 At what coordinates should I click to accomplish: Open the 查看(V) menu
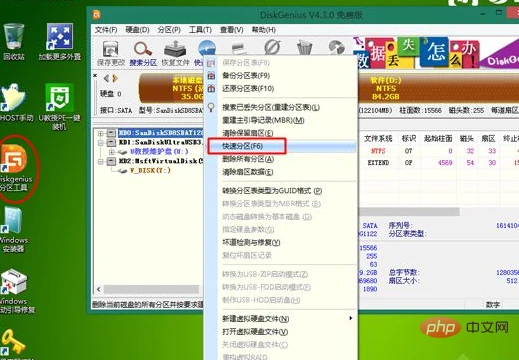tap(232, 30)
